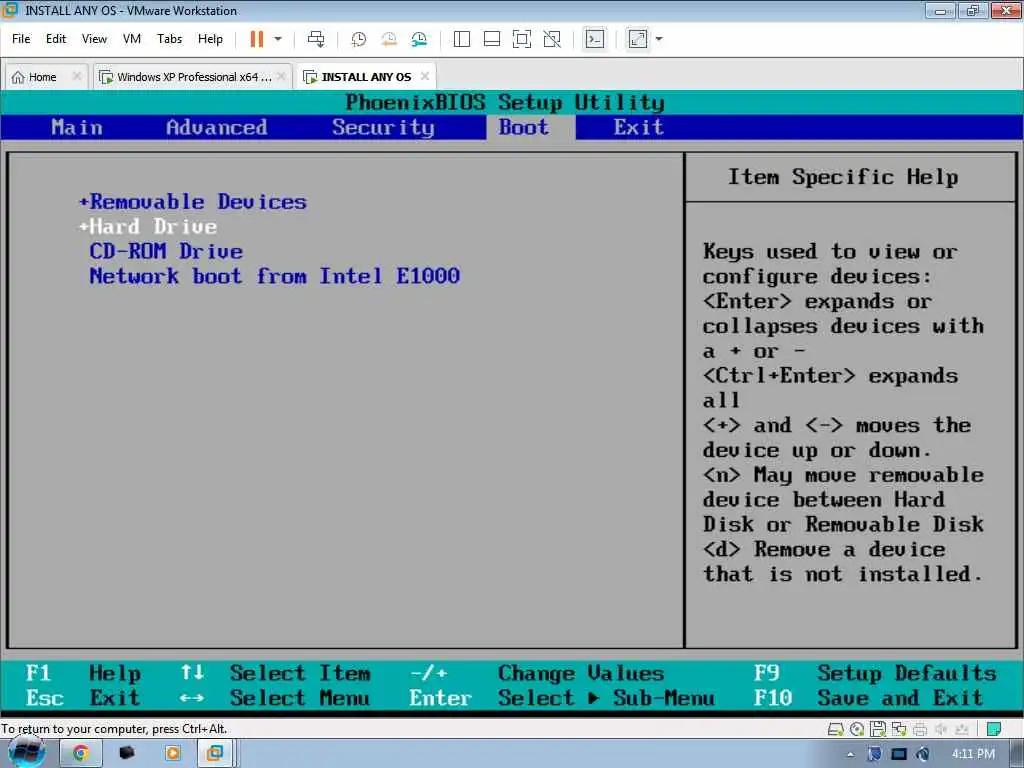Screen dimensions: 1024x768
Task: Open the View menu
Action: click(94, 39)
